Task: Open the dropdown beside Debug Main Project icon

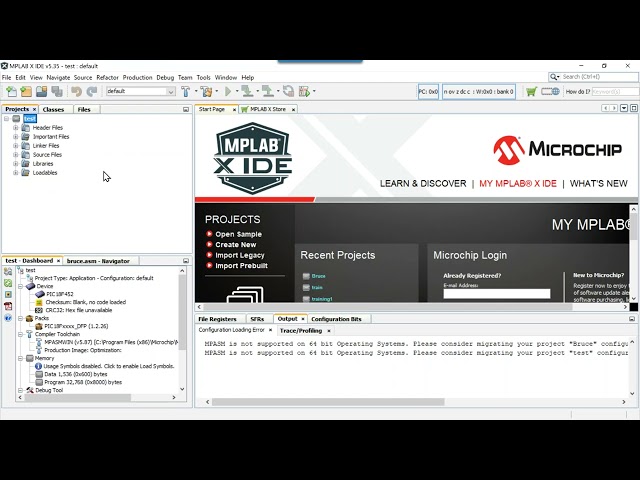Action: [x=314, y=91]
